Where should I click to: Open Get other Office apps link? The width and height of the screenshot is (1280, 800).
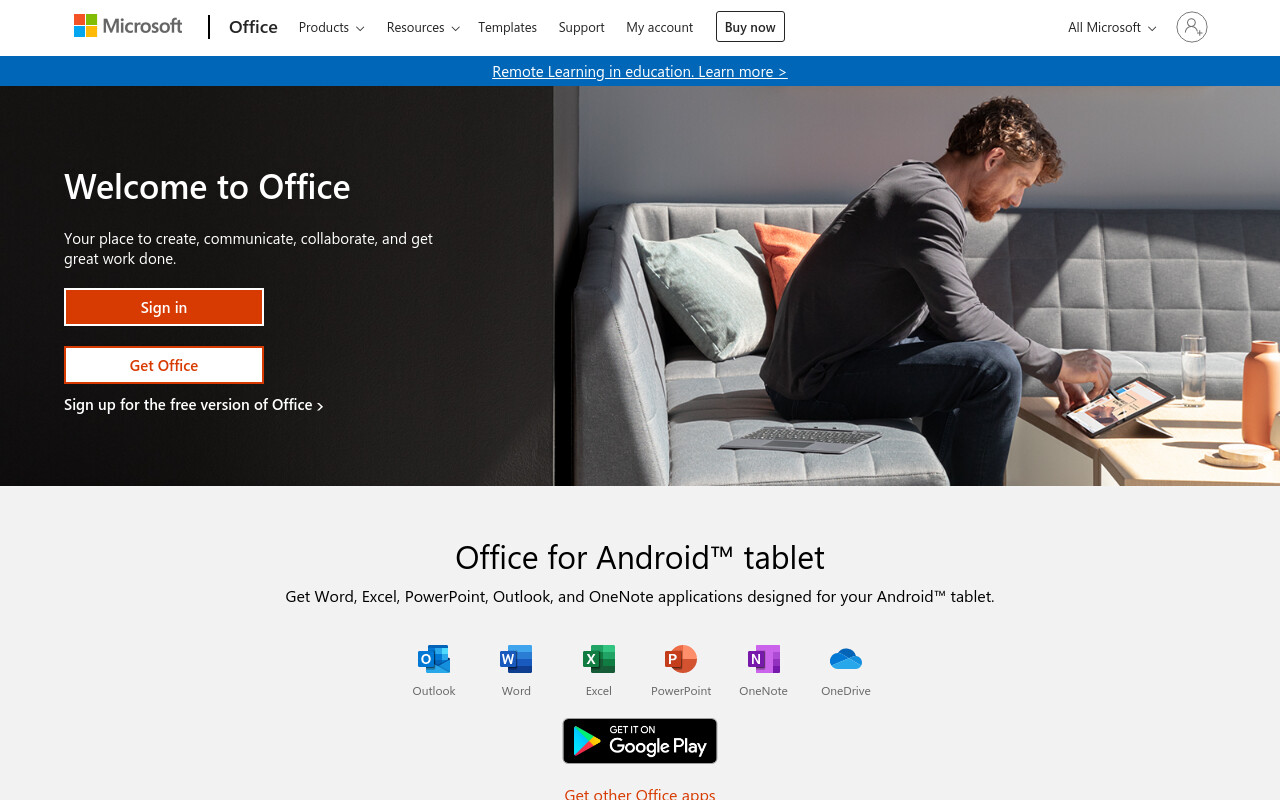640,794
